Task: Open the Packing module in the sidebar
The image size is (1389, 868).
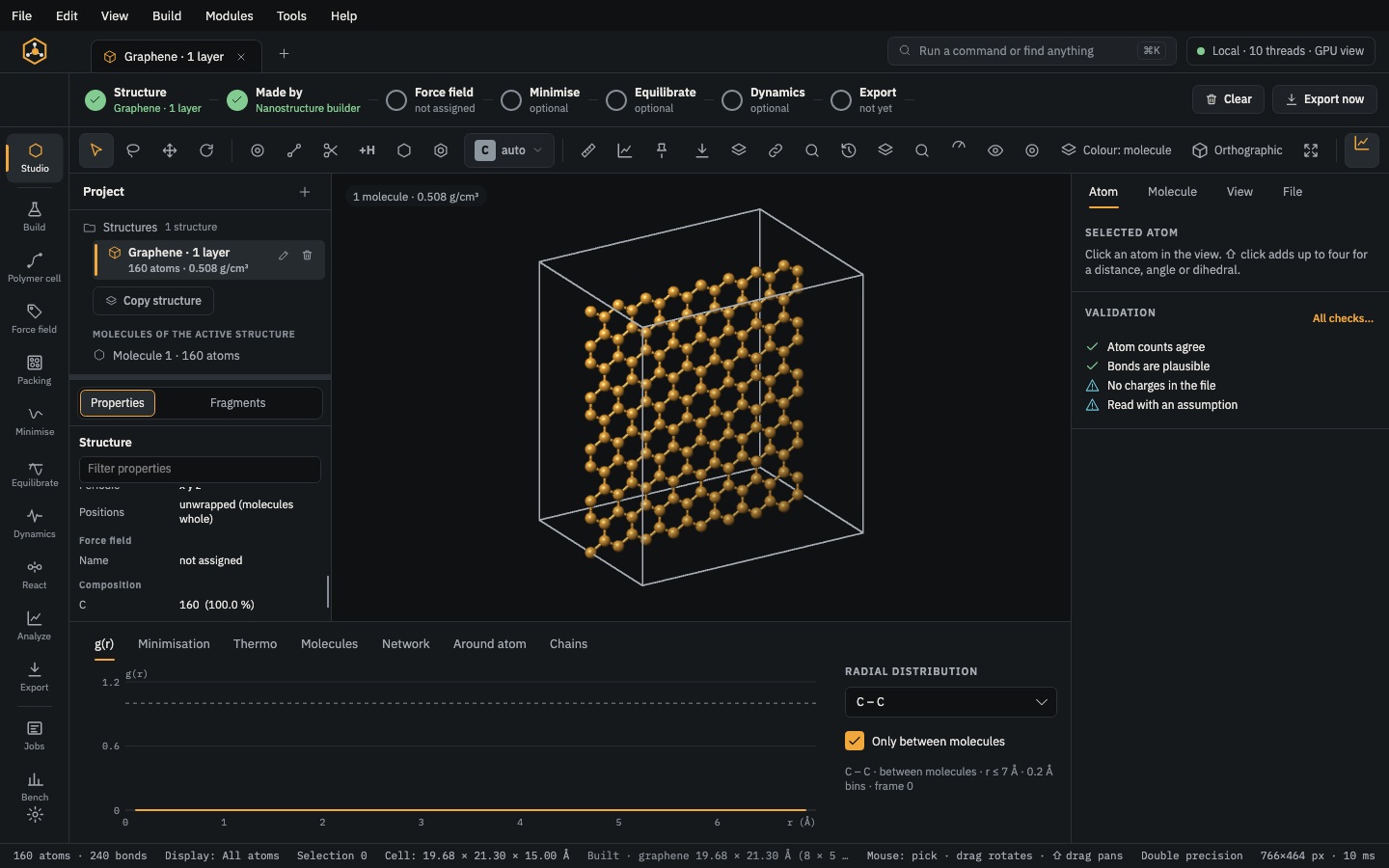Action: [x=35, y=369]
